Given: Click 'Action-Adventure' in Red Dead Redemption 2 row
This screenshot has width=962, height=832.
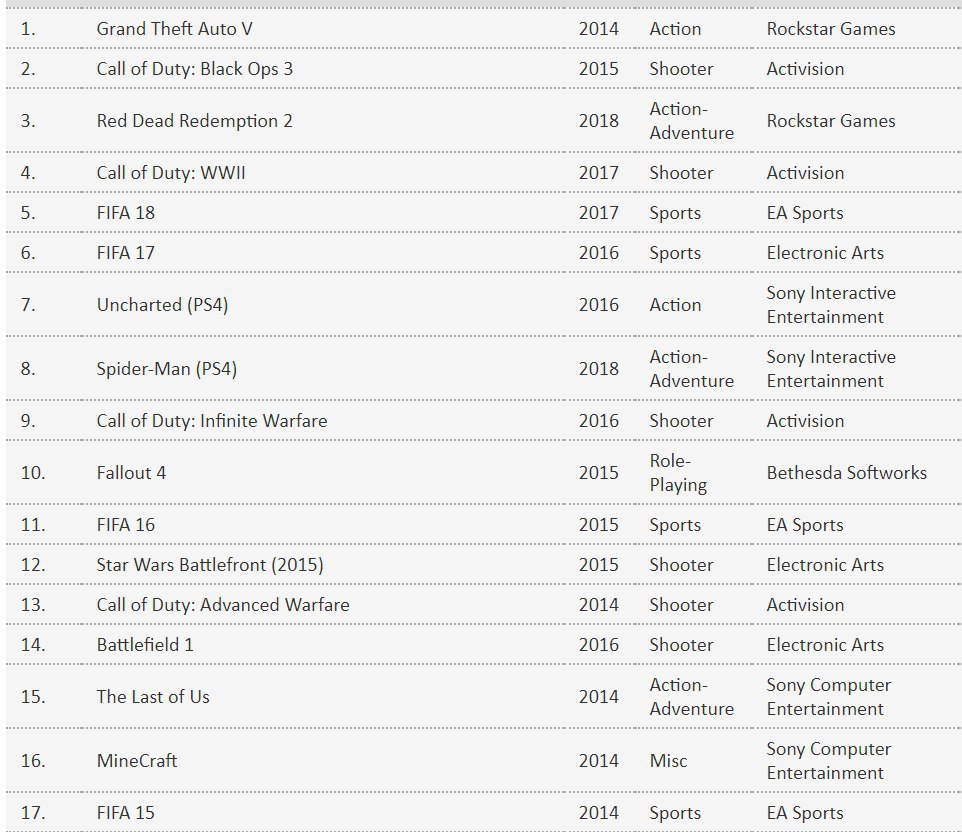Looking at the screenshot, I should tap(691, 121).
